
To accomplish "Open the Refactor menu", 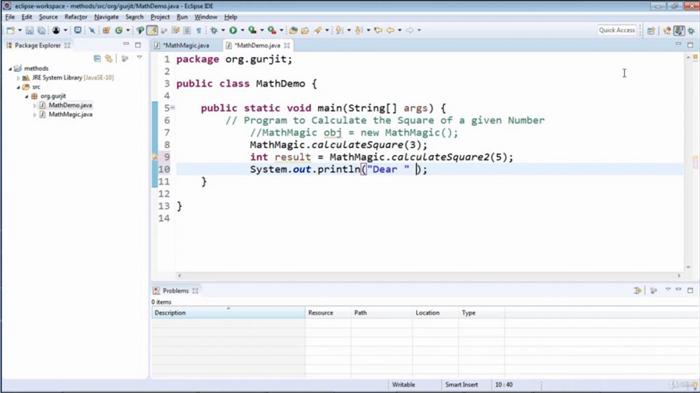I will pyautogui.click(x=76, y=17).
